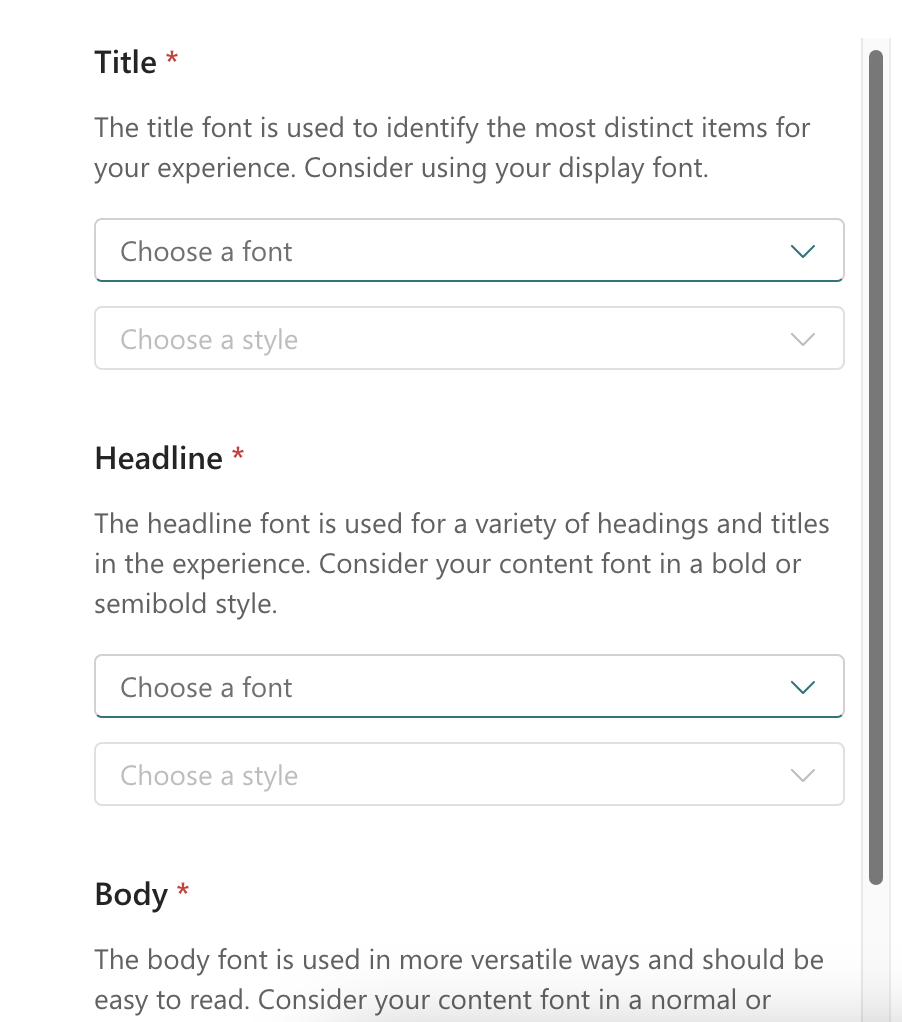Open the Title 'Choose a font' dropdown
Screen dimensions: 902x1022
point(440,251)
